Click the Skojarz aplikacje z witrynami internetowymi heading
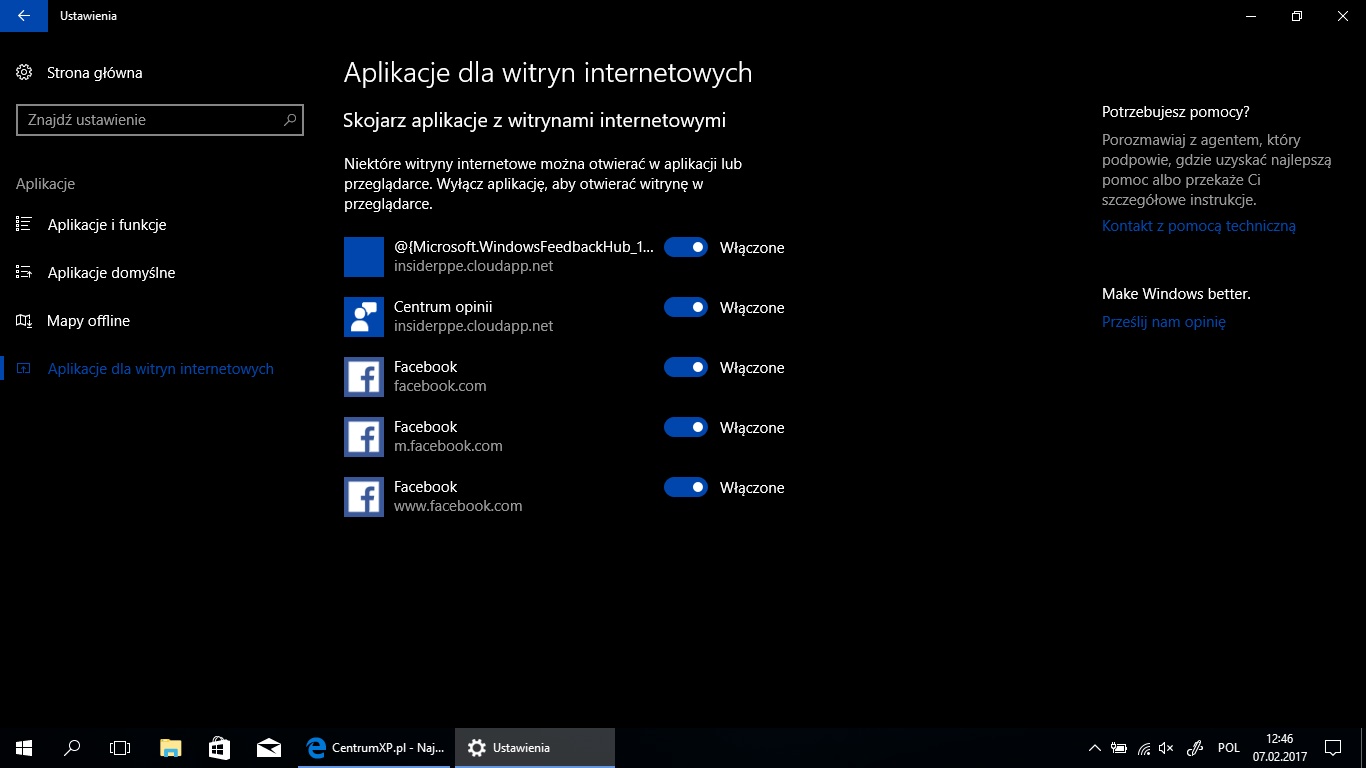The width and height of the screenshot is (1366, 768). tap(534, 121)
